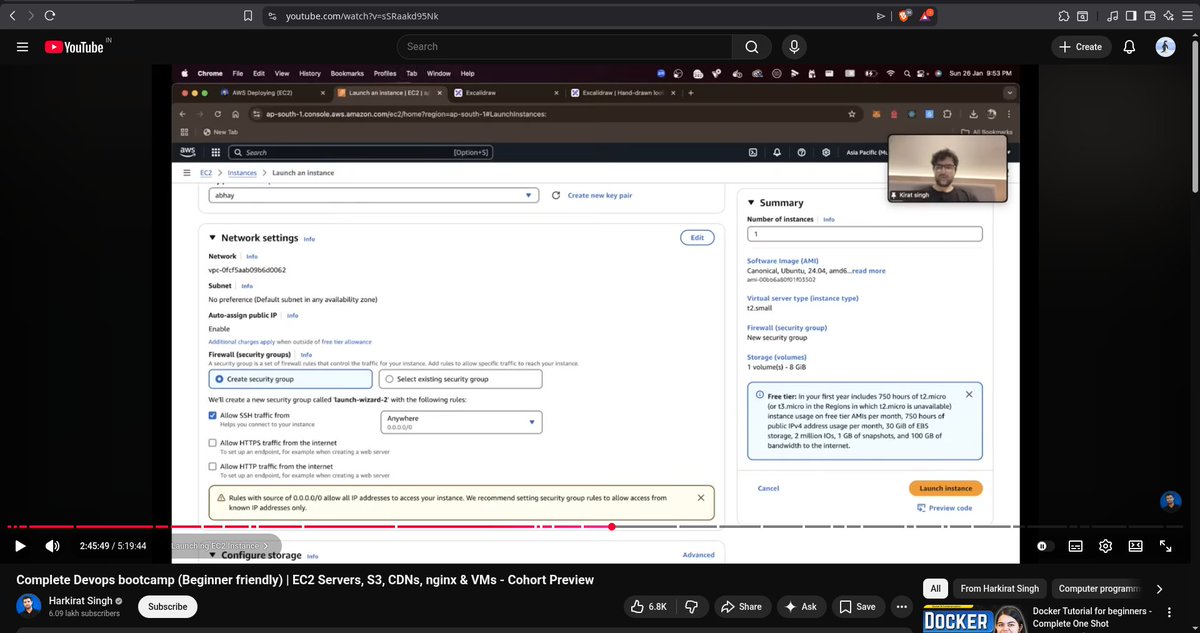Start voice search with the microphone
This screenshot has height=633, width=1200.
coord(794,46)
